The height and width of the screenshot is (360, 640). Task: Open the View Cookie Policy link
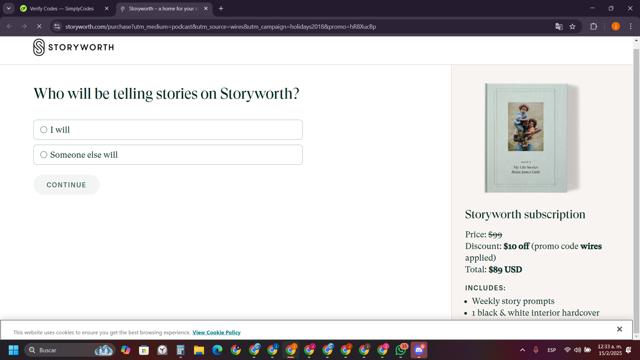click(216, 332)
